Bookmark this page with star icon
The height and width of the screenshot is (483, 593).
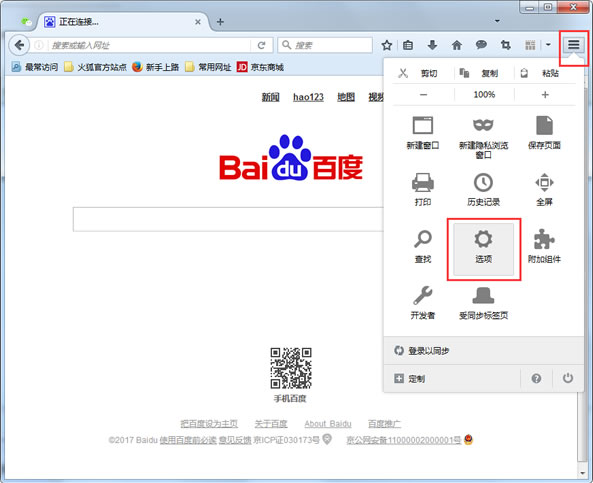pyautogui.click(x=387, y=45)
